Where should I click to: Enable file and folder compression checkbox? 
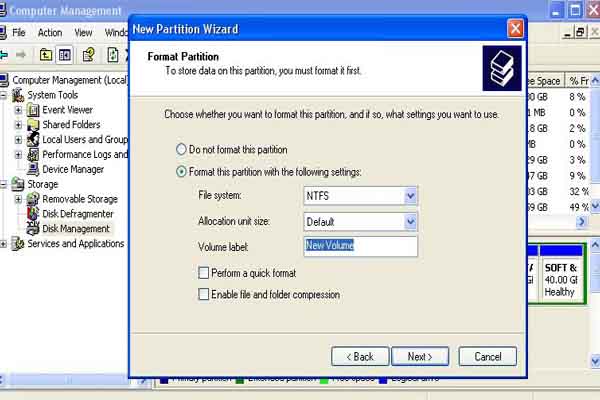tap(204, 294)
